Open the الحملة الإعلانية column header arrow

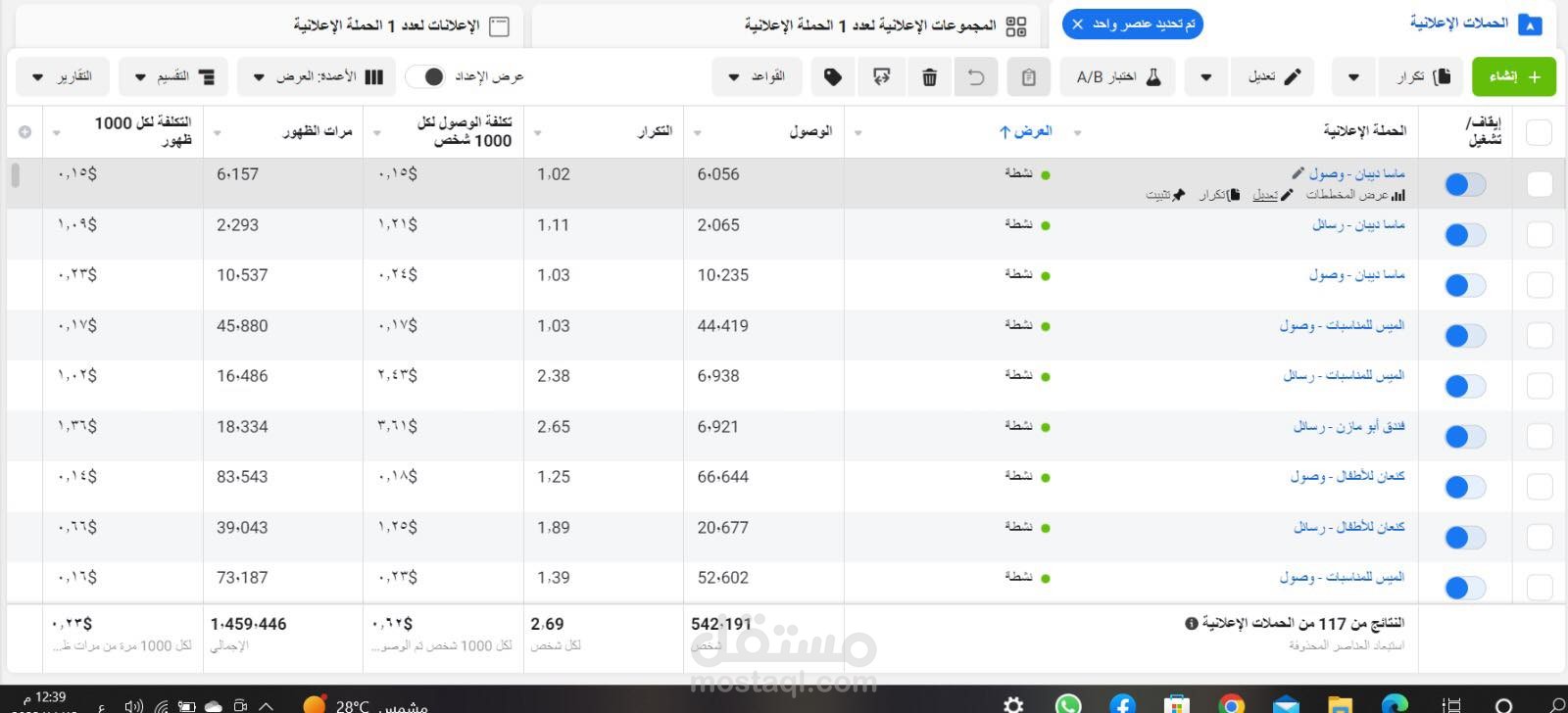(x=1078, y=132)
